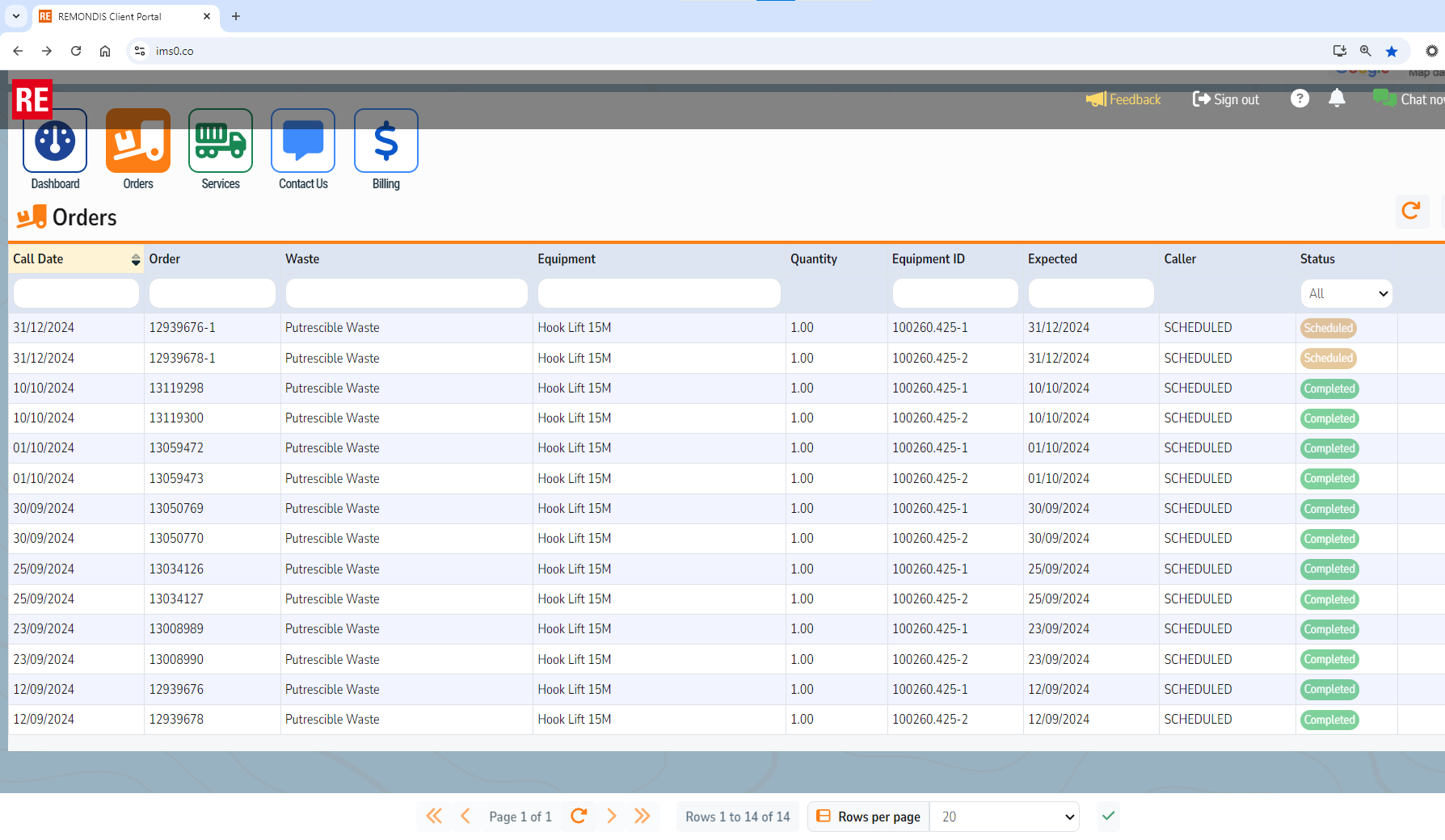Open the Billing dollar icon

[386, 141]
